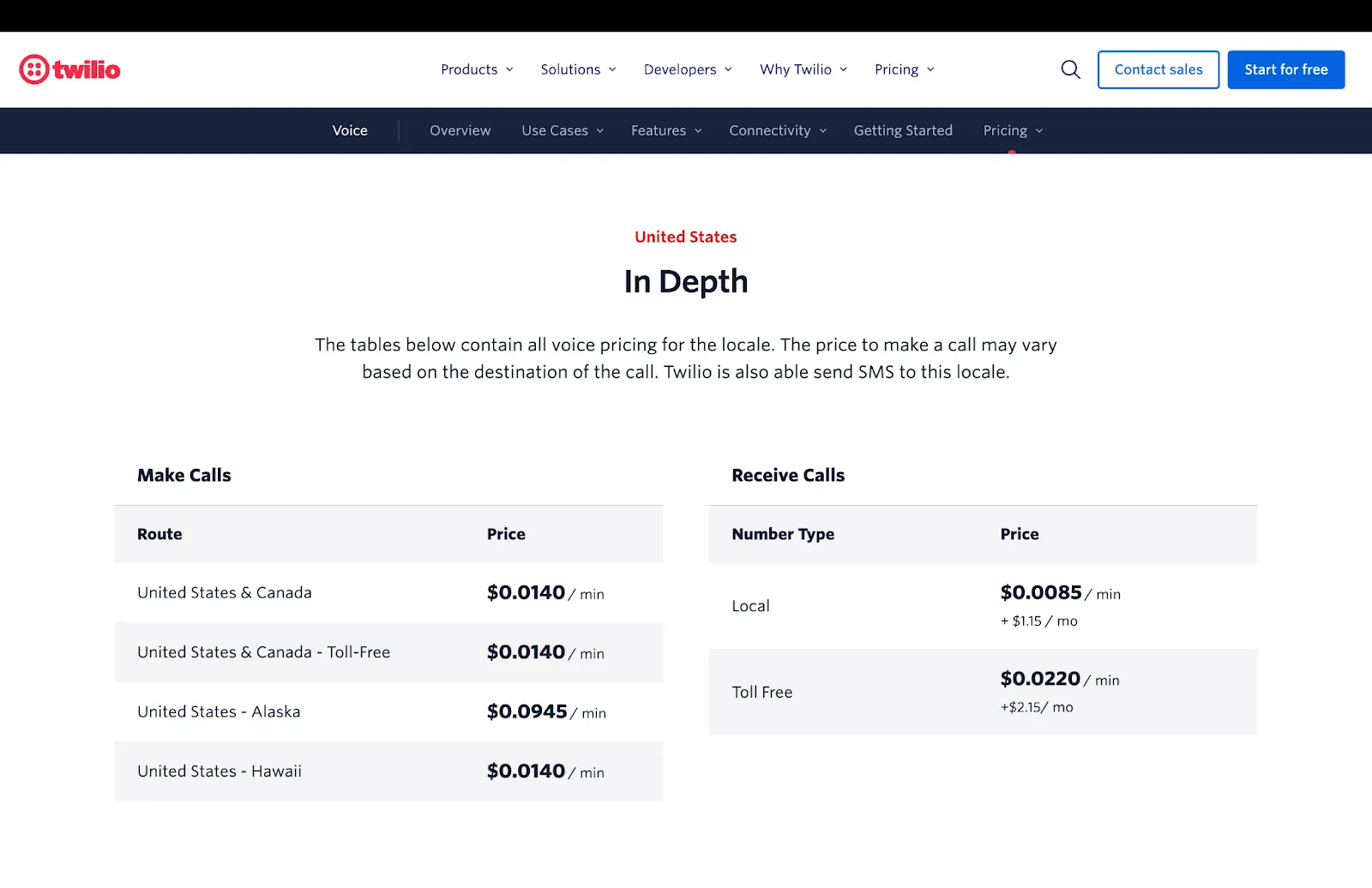The image size is (1372, 888).
Task: Click the Receive Calls Price column header
Action: pyautogui.click(x=1020, y=534)
